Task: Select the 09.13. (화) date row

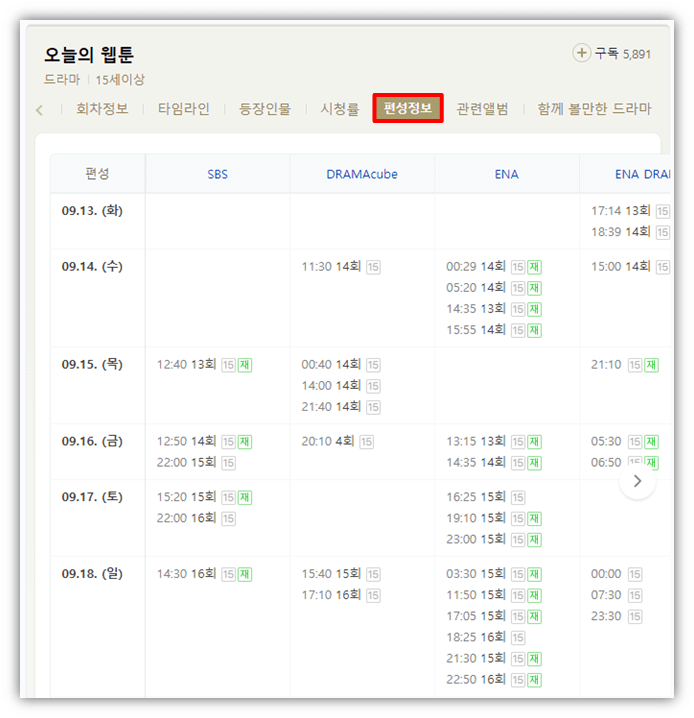Action: click(92, 211)
